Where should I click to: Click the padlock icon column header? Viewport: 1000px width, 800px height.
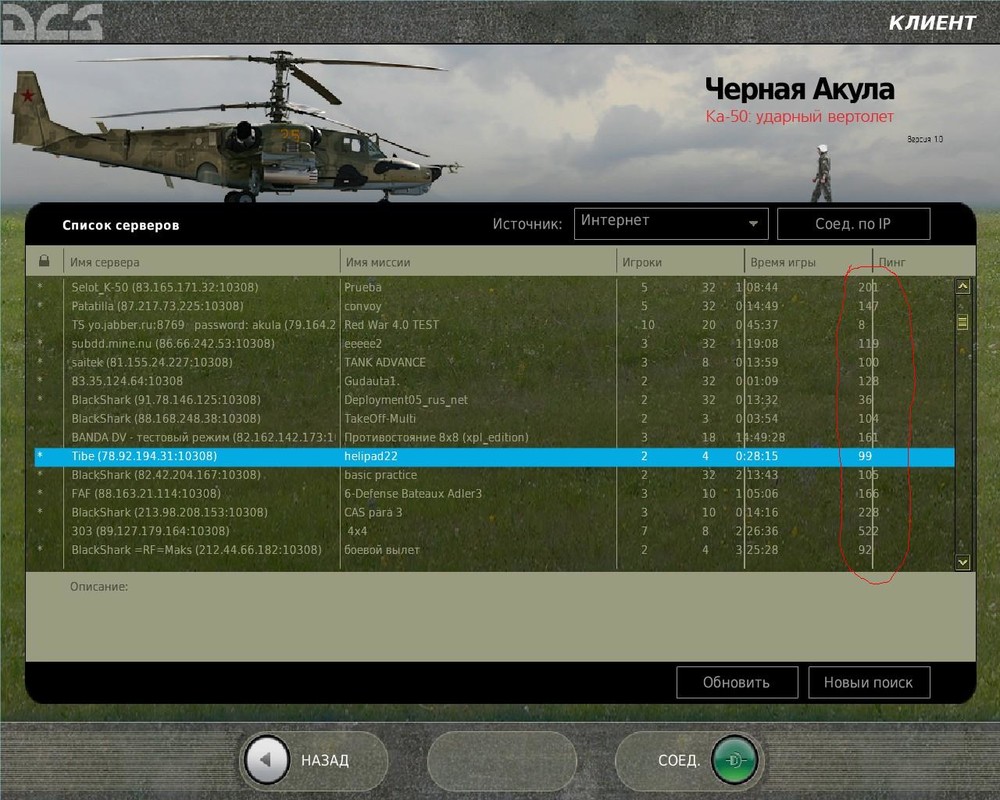tap(42, 261)
